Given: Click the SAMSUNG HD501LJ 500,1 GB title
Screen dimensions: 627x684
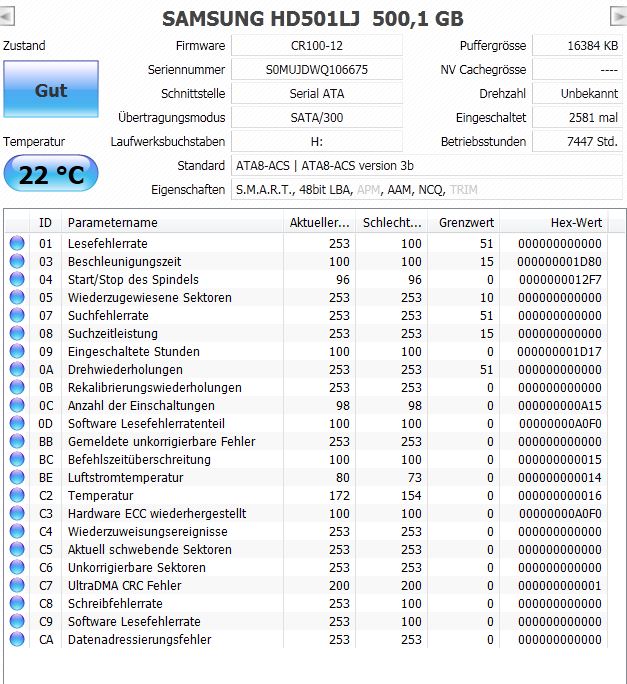Looking at the screenshot, I should (313, 19).
